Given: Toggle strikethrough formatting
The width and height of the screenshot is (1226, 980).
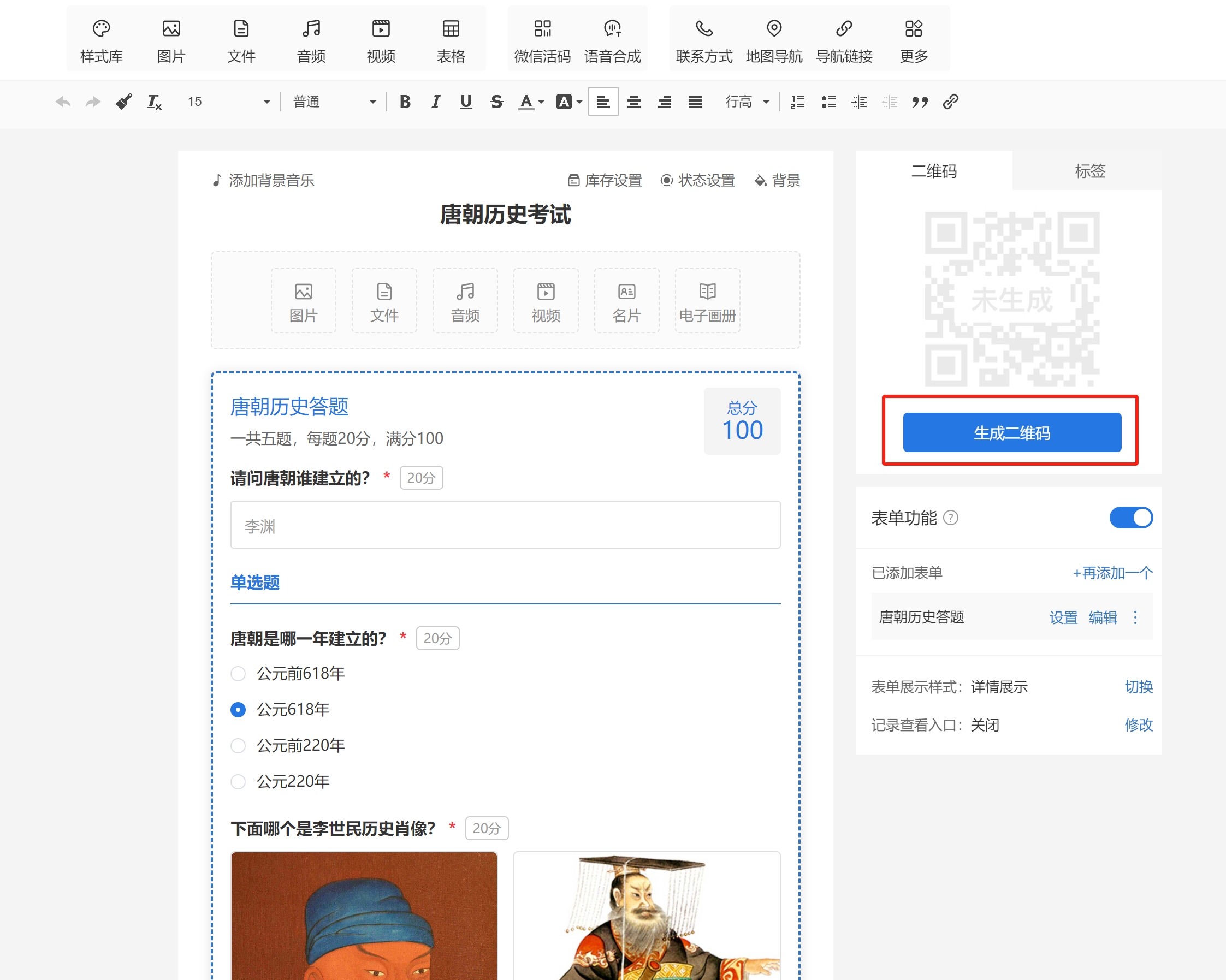Looking at the screenshot, I should coord(496,102).
